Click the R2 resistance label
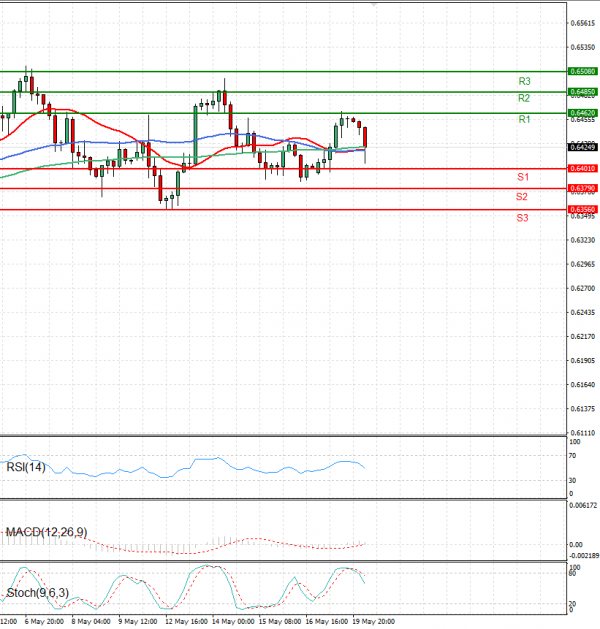Image resolution: width=600 pixels, height=629 pixels. pos(524,98)
